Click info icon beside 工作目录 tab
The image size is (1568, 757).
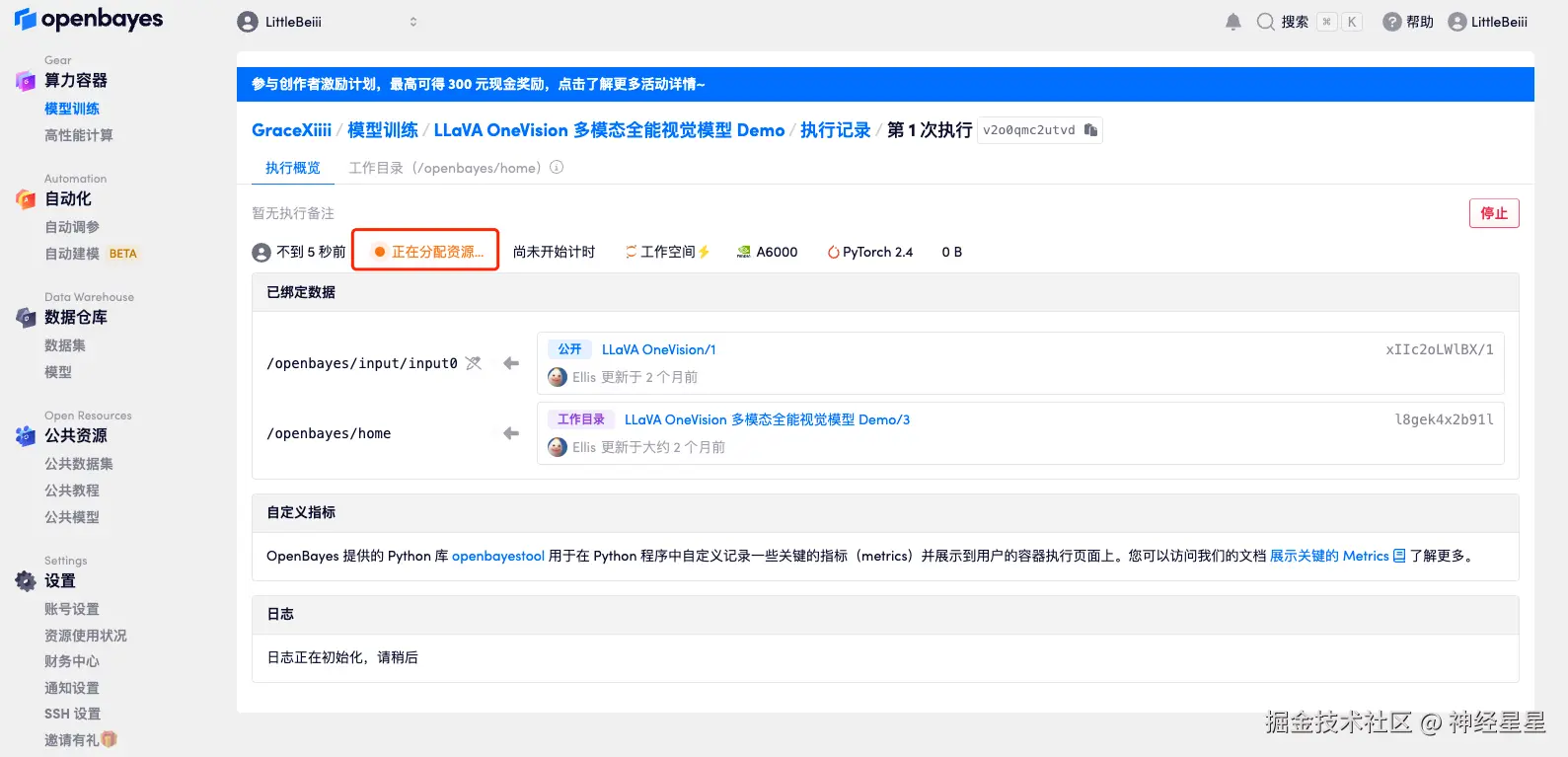[557, 168]
